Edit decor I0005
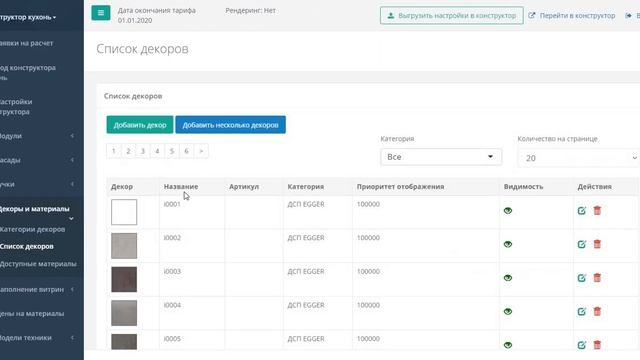 [582, 345]
